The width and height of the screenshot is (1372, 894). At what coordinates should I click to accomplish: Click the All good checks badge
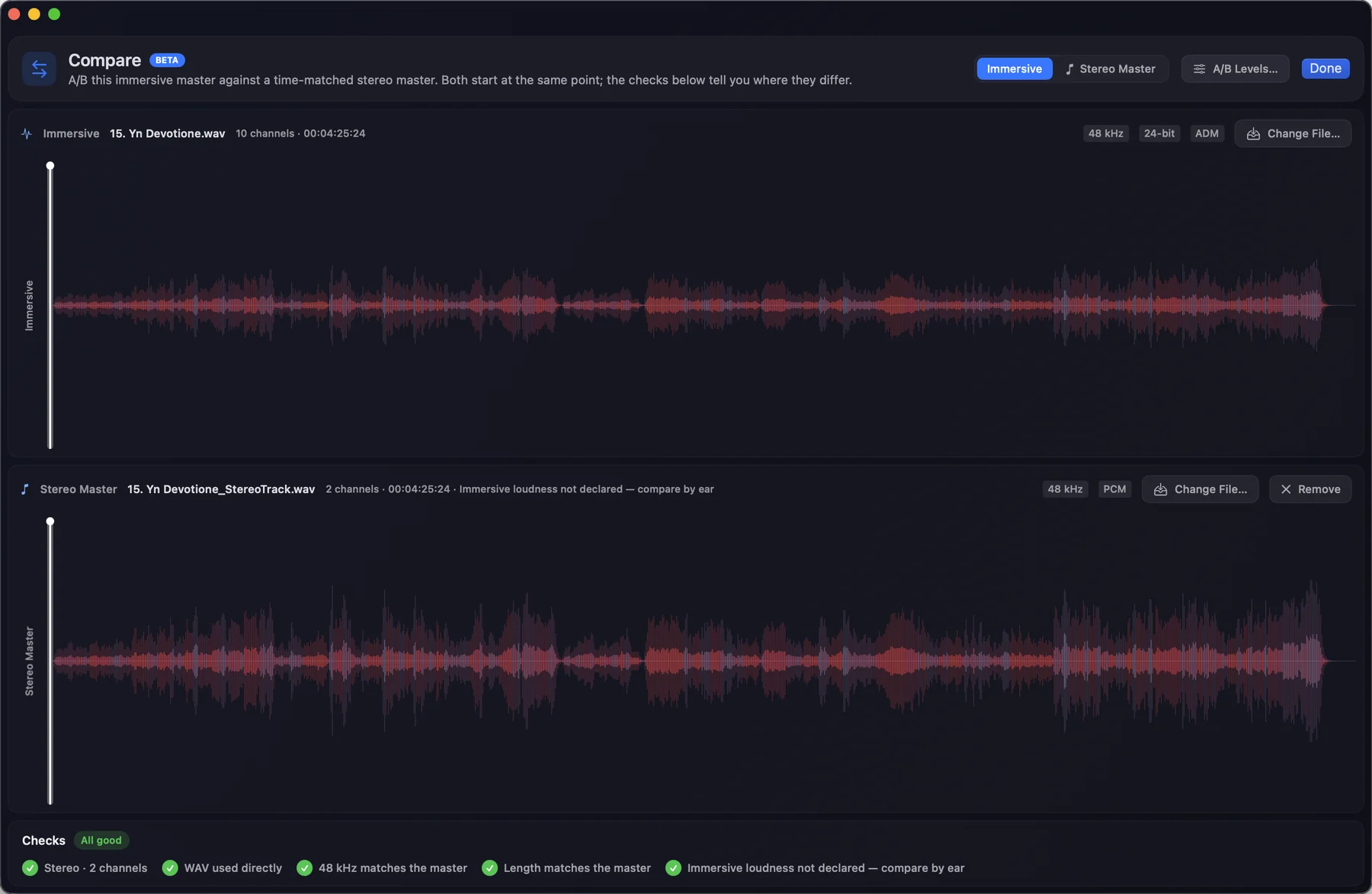point(101,841)
